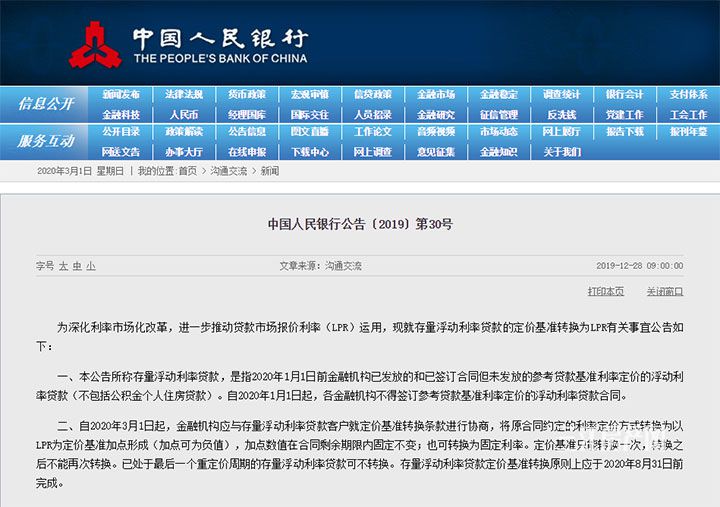Select 反洗钱 in the navigation bar
This screenshot has width=720, height=507.
pos(562,114)
